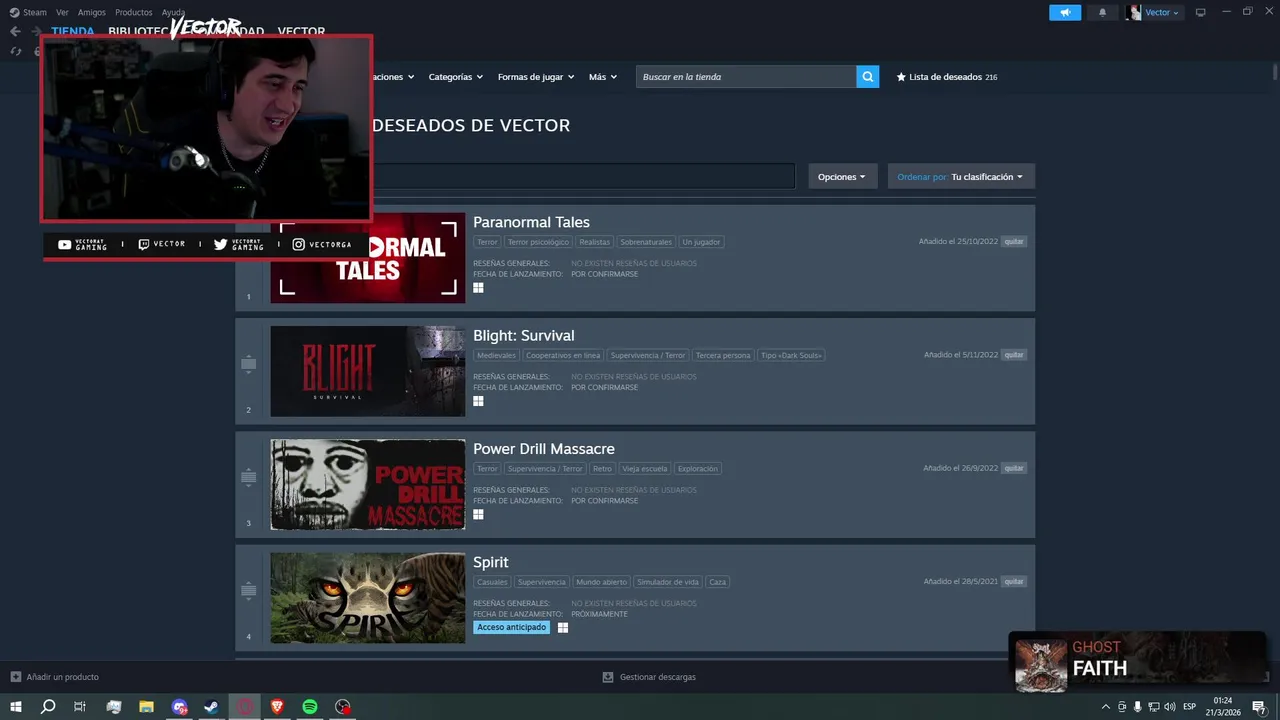The width and height of the screenshot is (1280, 720).
Task: Click the microphone icon in system tray
Action: pos(1138,707)
